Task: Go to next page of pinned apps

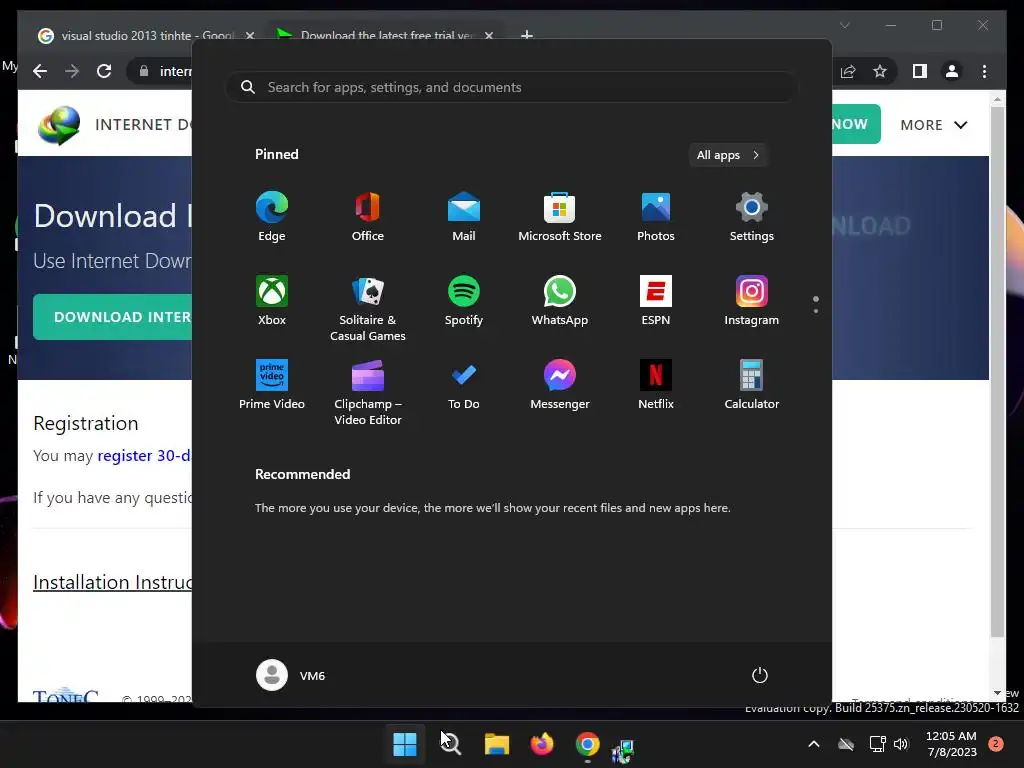Action: 816,311
